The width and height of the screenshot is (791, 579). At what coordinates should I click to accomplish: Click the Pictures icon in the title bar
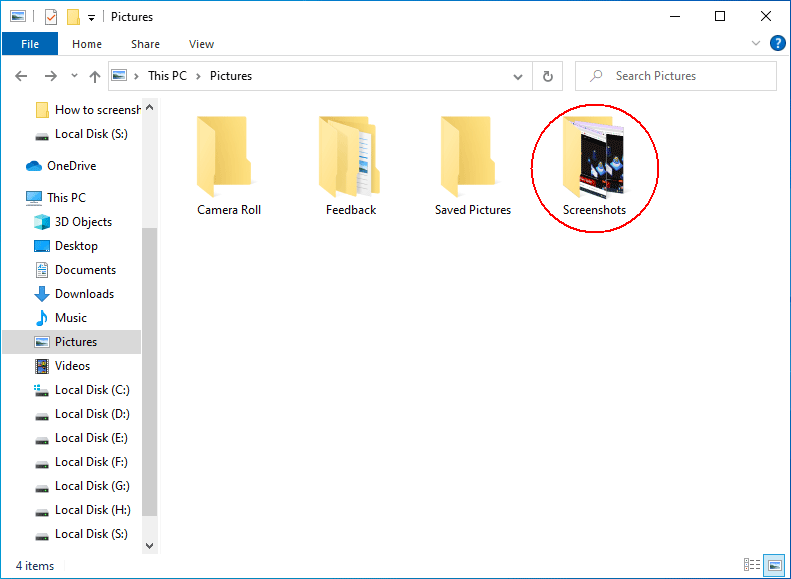(18, 16)
